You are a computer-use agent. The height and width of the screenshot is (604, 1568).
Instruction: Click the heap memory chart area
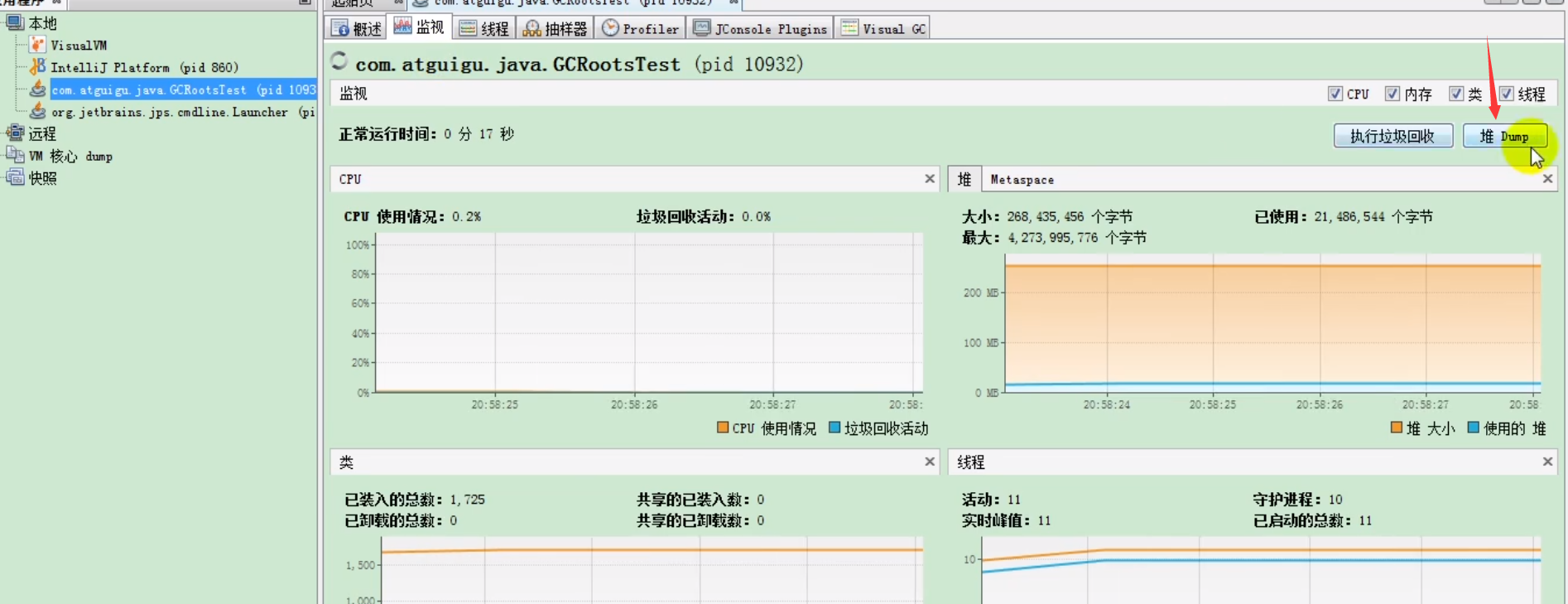[x=1272, y=325]
